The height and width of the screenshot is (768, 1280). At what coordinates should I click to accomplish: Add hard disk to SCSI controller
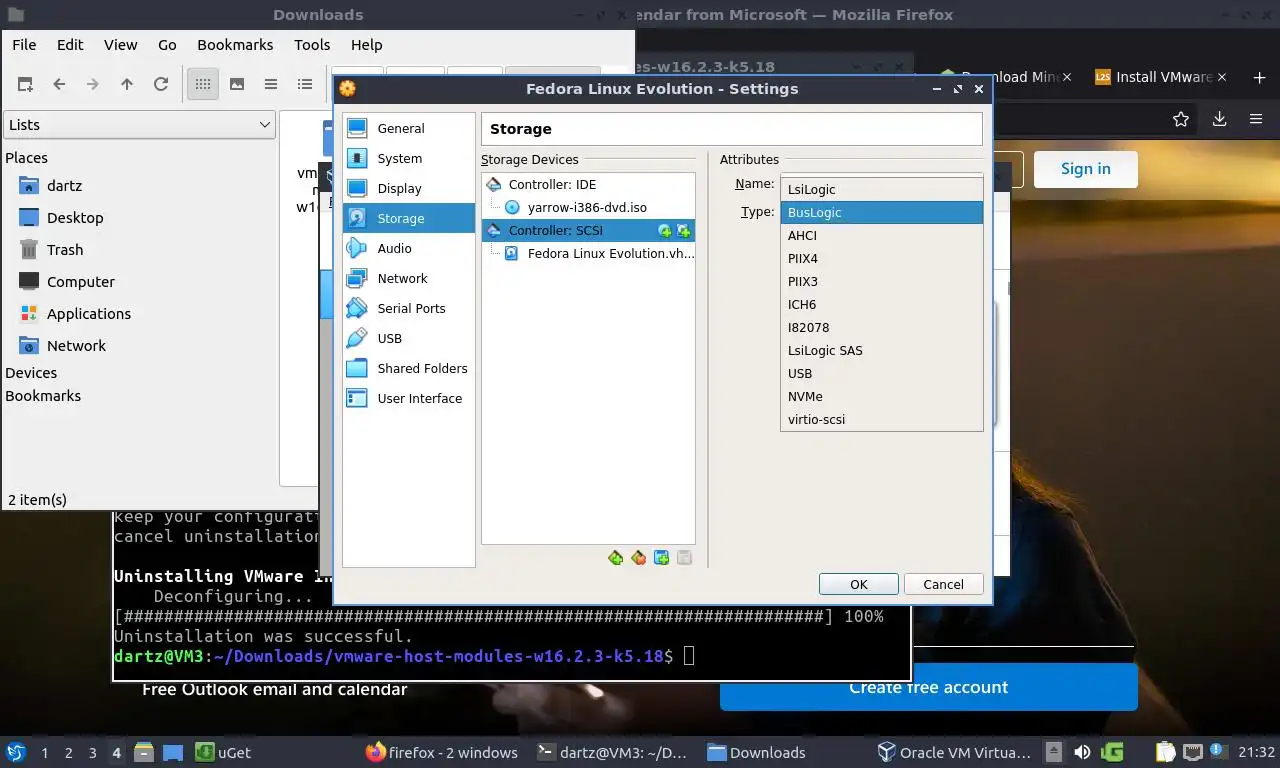coord(684,231)
